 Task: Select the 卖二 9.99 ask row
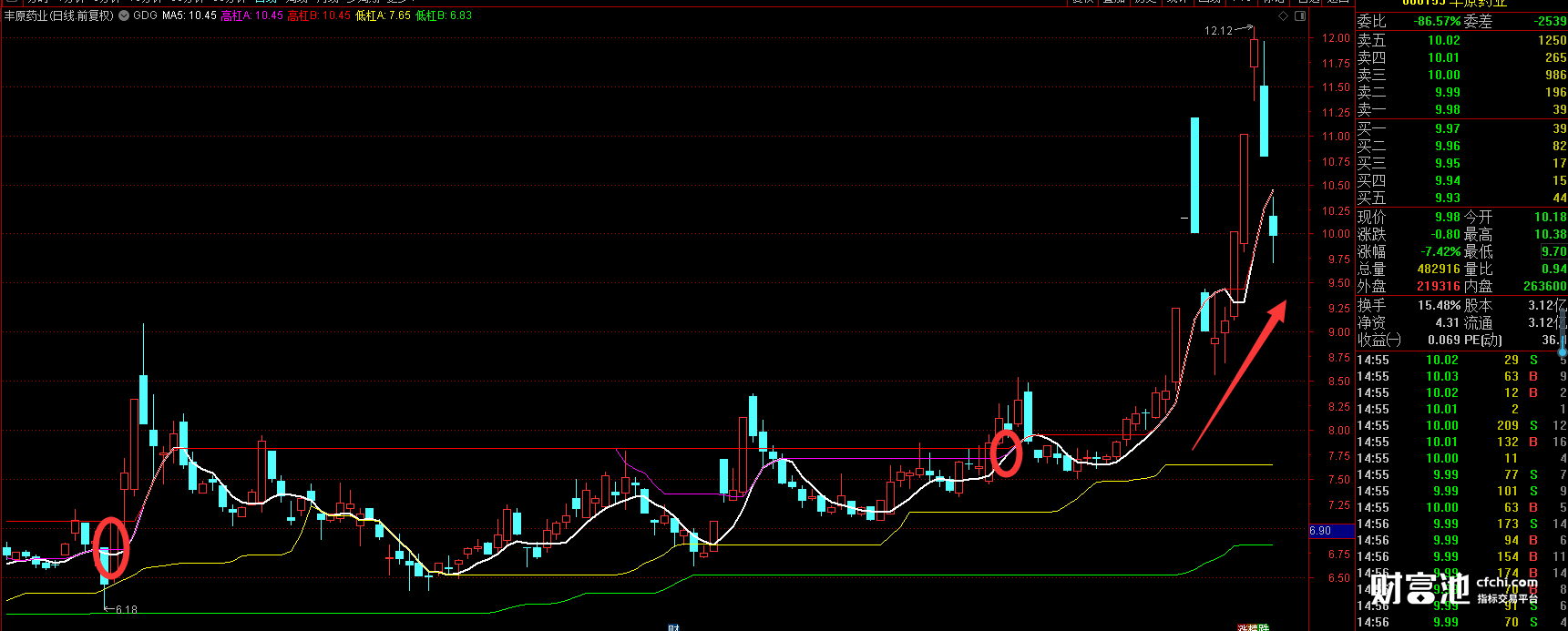point(1461,92)
